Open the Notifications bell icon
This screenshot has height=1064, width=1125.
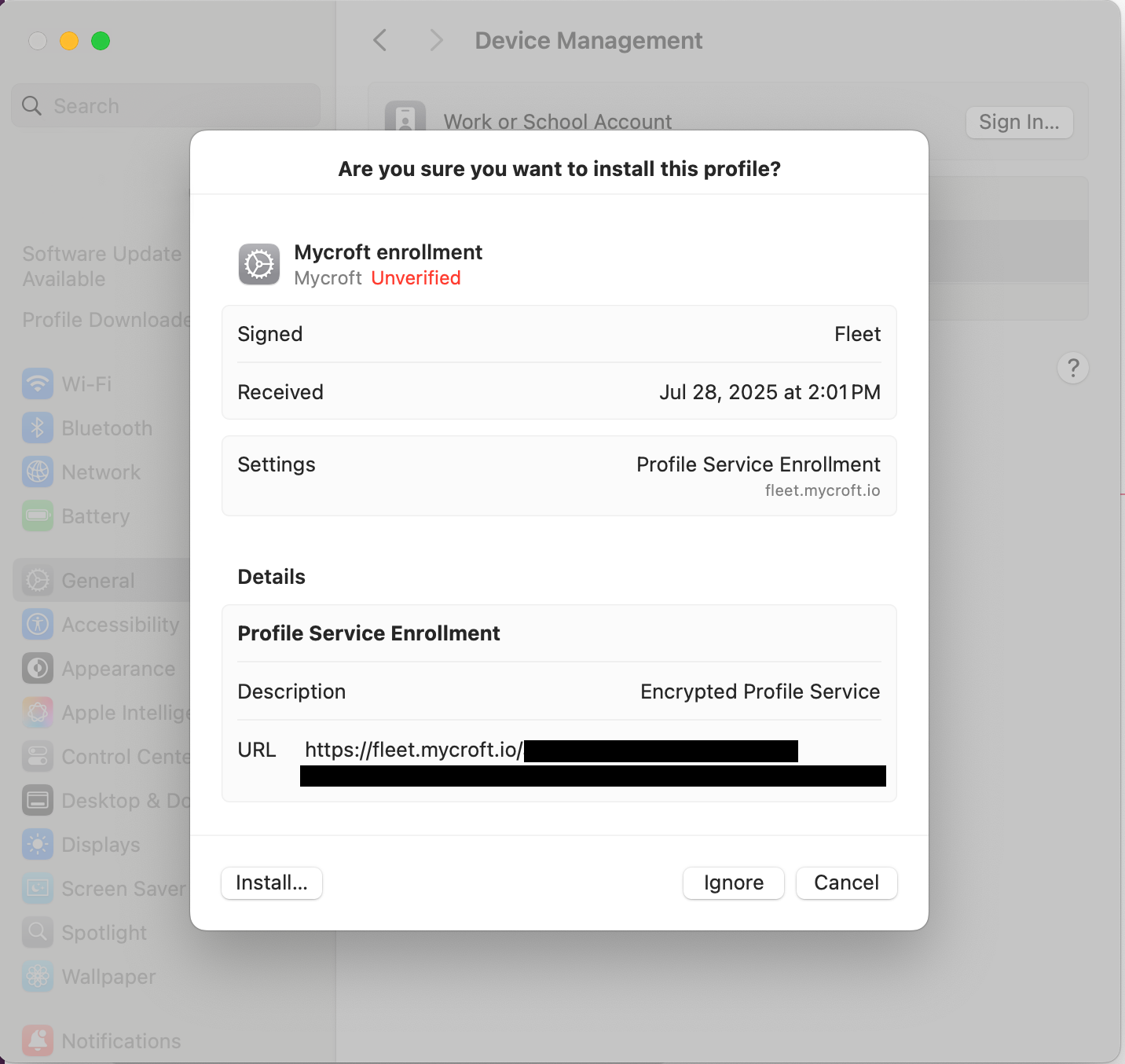pyautogui.click(x=38, y=1041)
